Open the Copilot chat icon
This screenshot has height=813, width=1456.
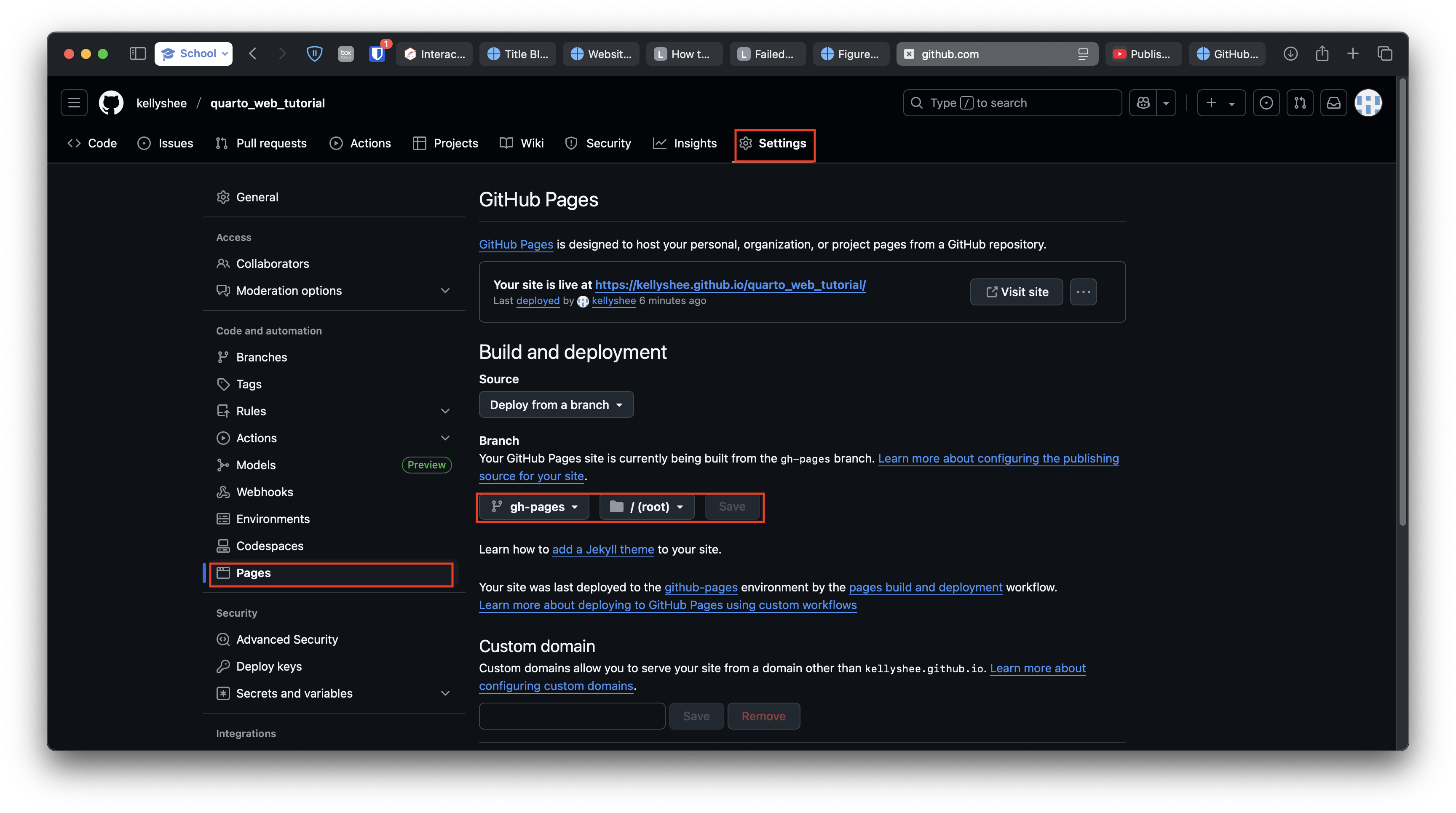coord(1143,103)
